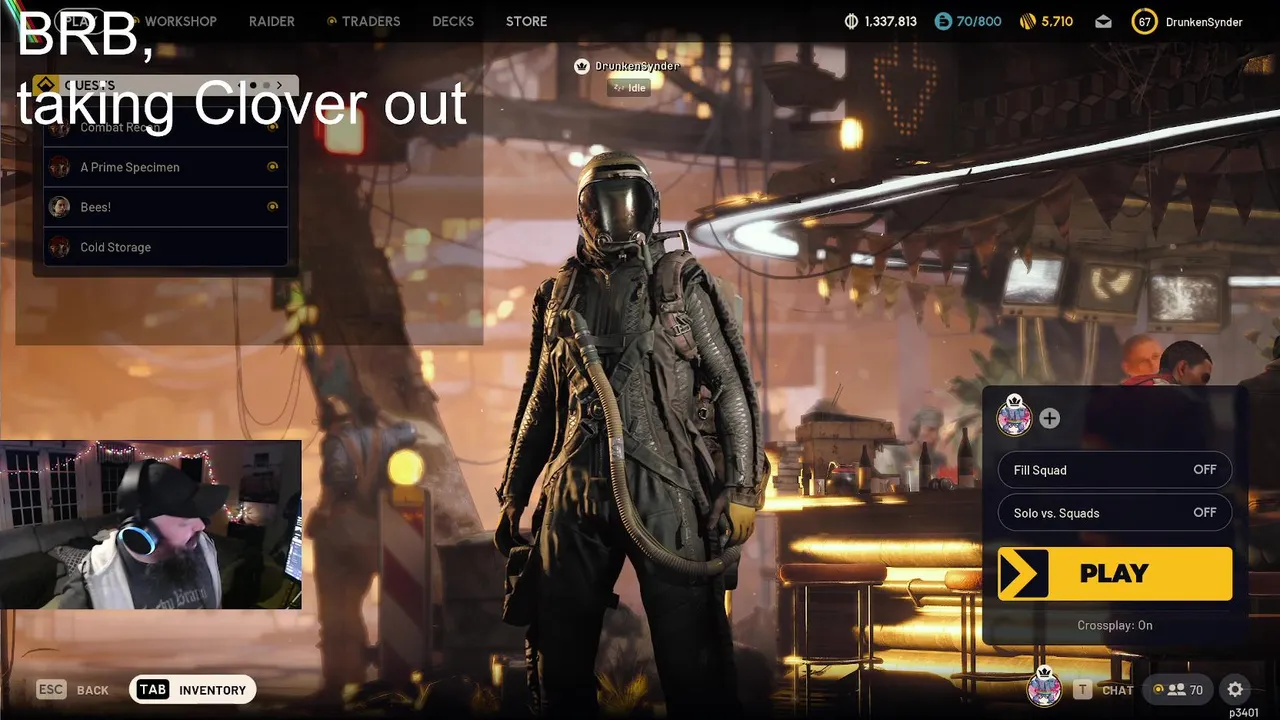
Task: Invite a squad member with the plus icon
Action: point(1049,418)
